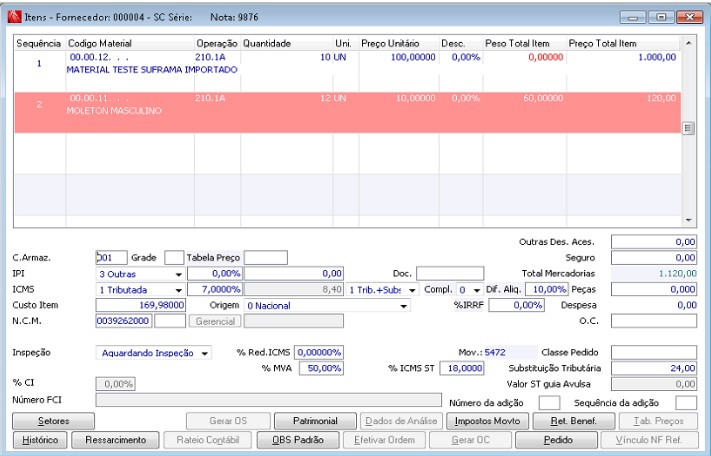
Task: Click the Outras Des. Aces. field
Action: (x=654, y=242)
